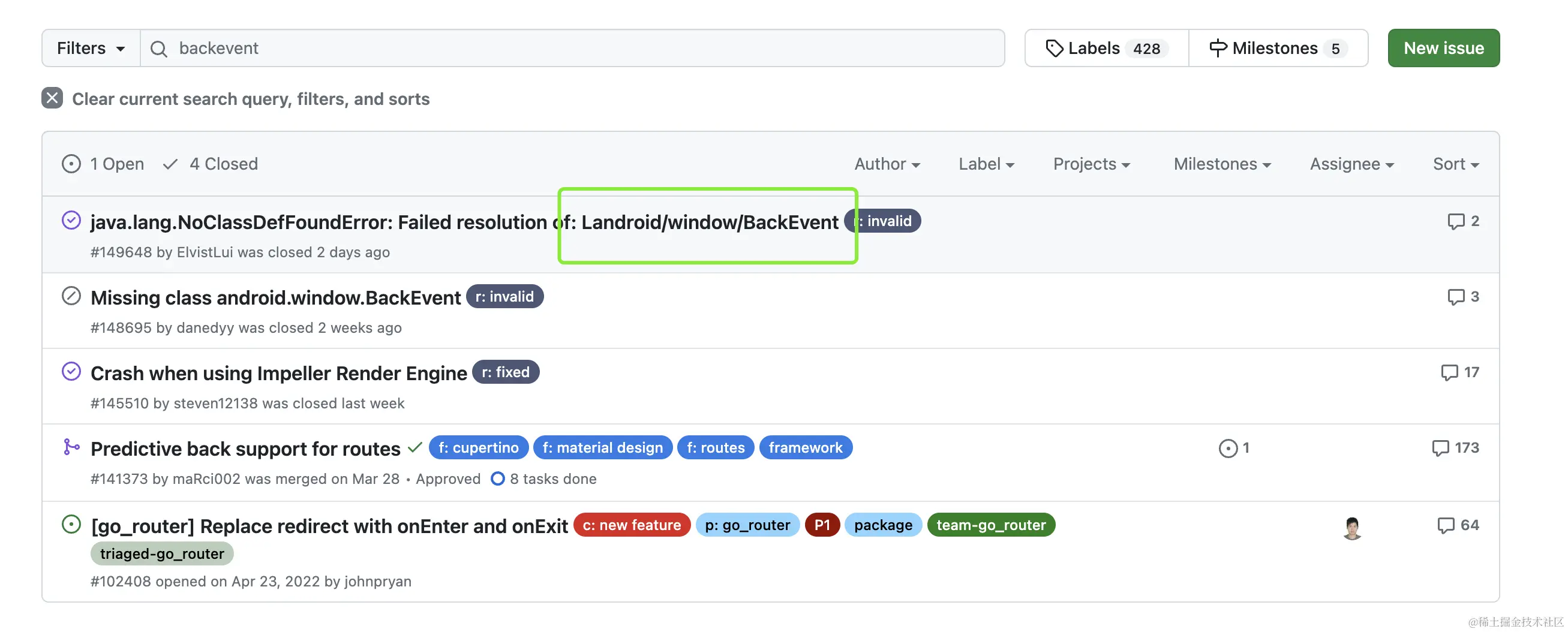Viewport: 1568px width, 632px height.
Task: Open Missing class android.window.BackEvent issue
Action: 276,297
